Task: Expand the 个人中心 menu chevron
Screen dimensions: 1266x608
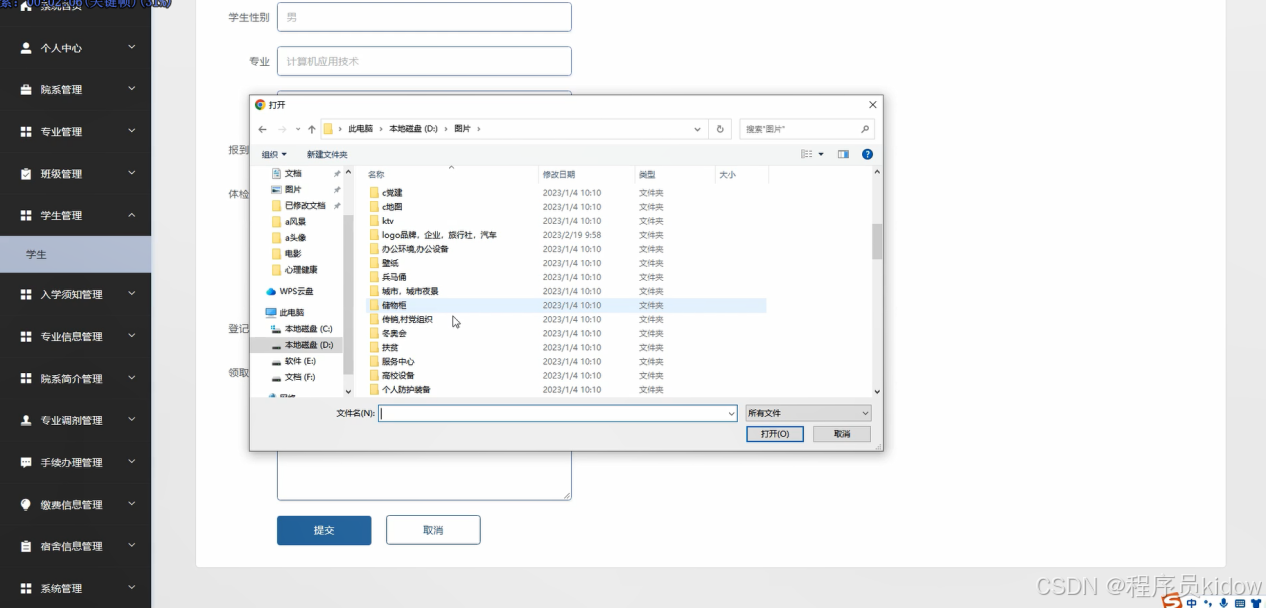Action: pos(132,47)
